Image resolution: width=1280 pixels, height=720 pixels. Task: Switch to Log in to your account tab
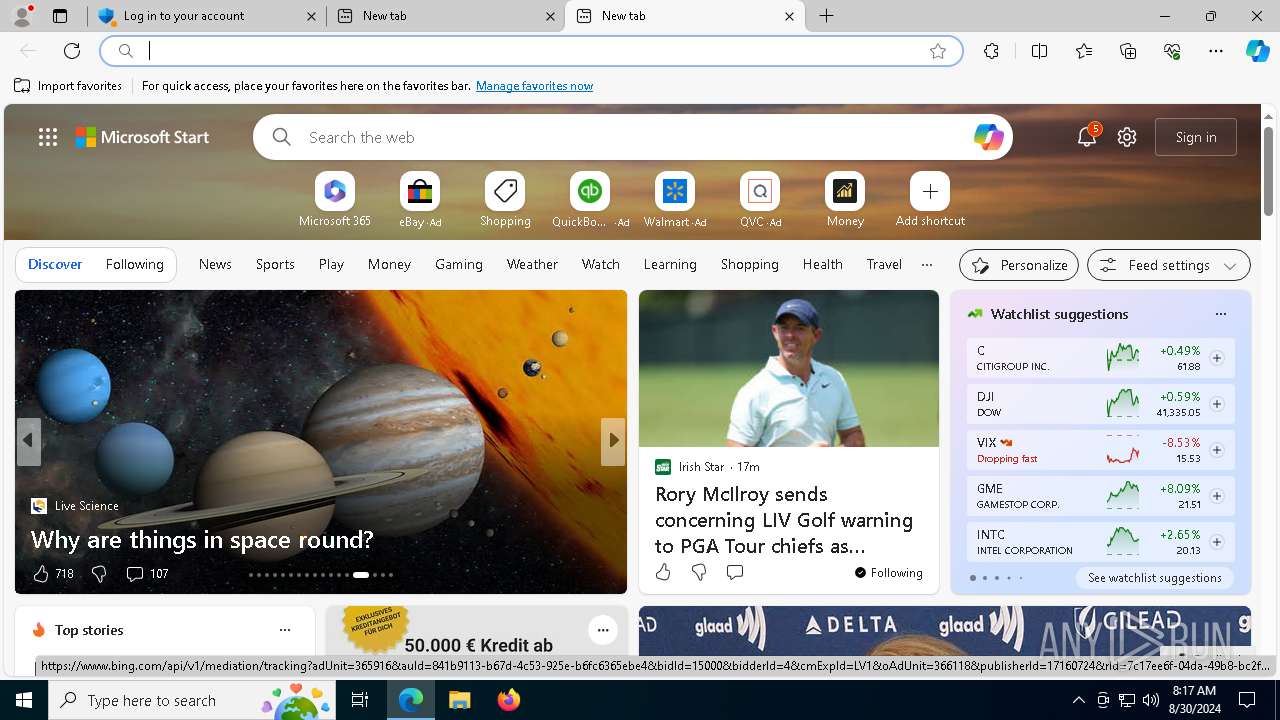pos(206,16)
